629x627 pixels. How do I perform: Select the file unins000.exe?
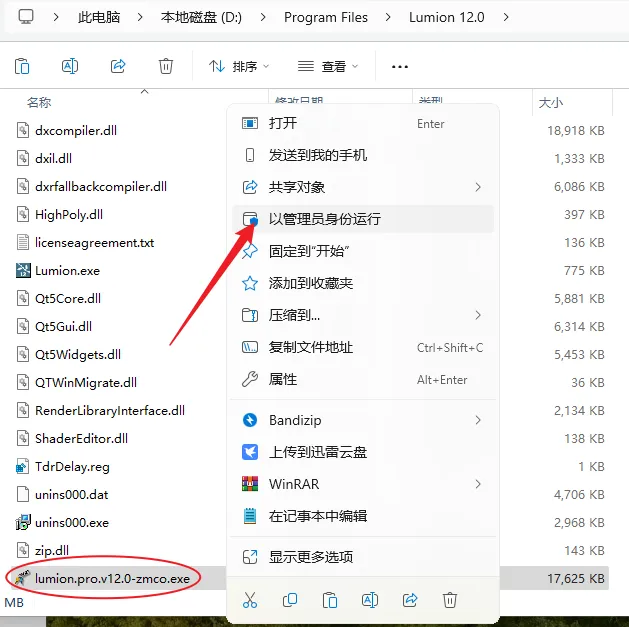coord(72,523)
